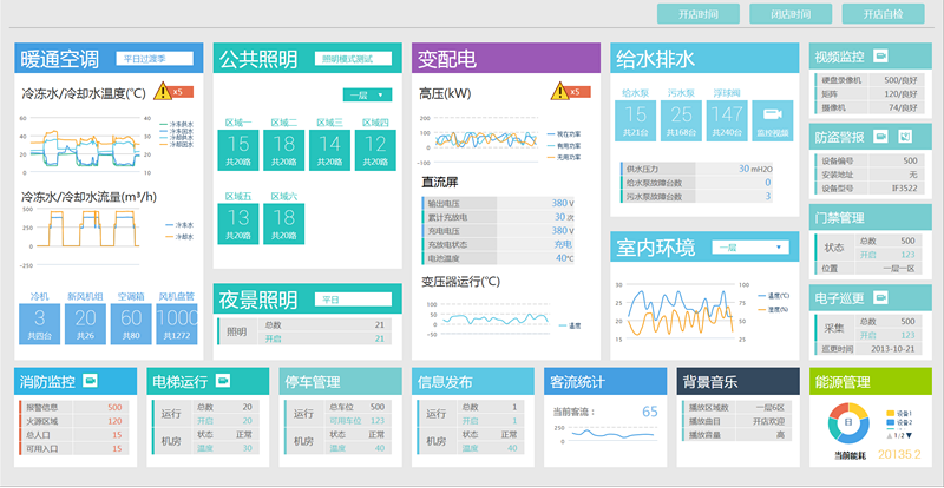Click the 变配电 warning triangle alert icon
944x488 pixels.
click(x=558, y=92)
